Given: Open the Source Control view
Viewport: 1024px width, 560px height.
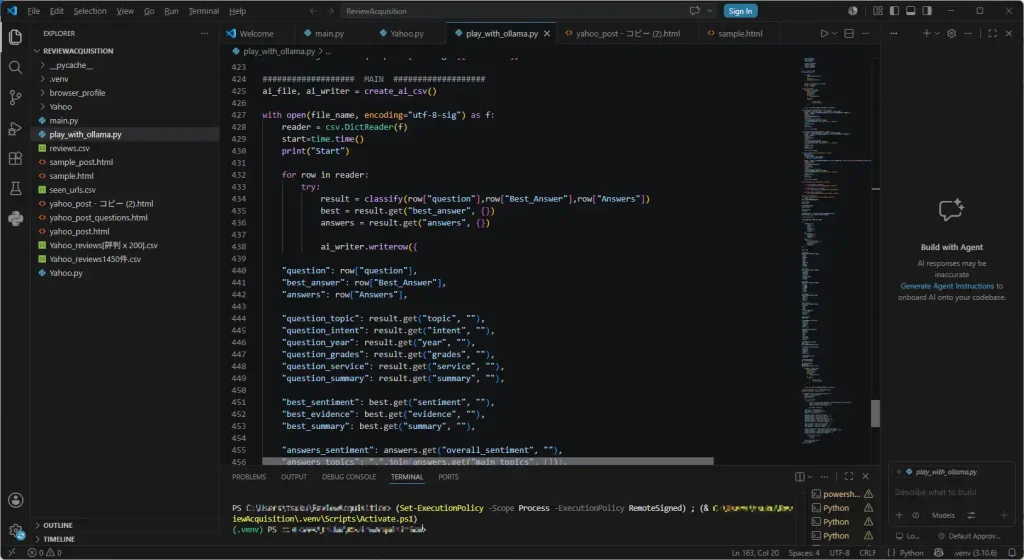Looking at the screenshot, I should coord(15,98).
